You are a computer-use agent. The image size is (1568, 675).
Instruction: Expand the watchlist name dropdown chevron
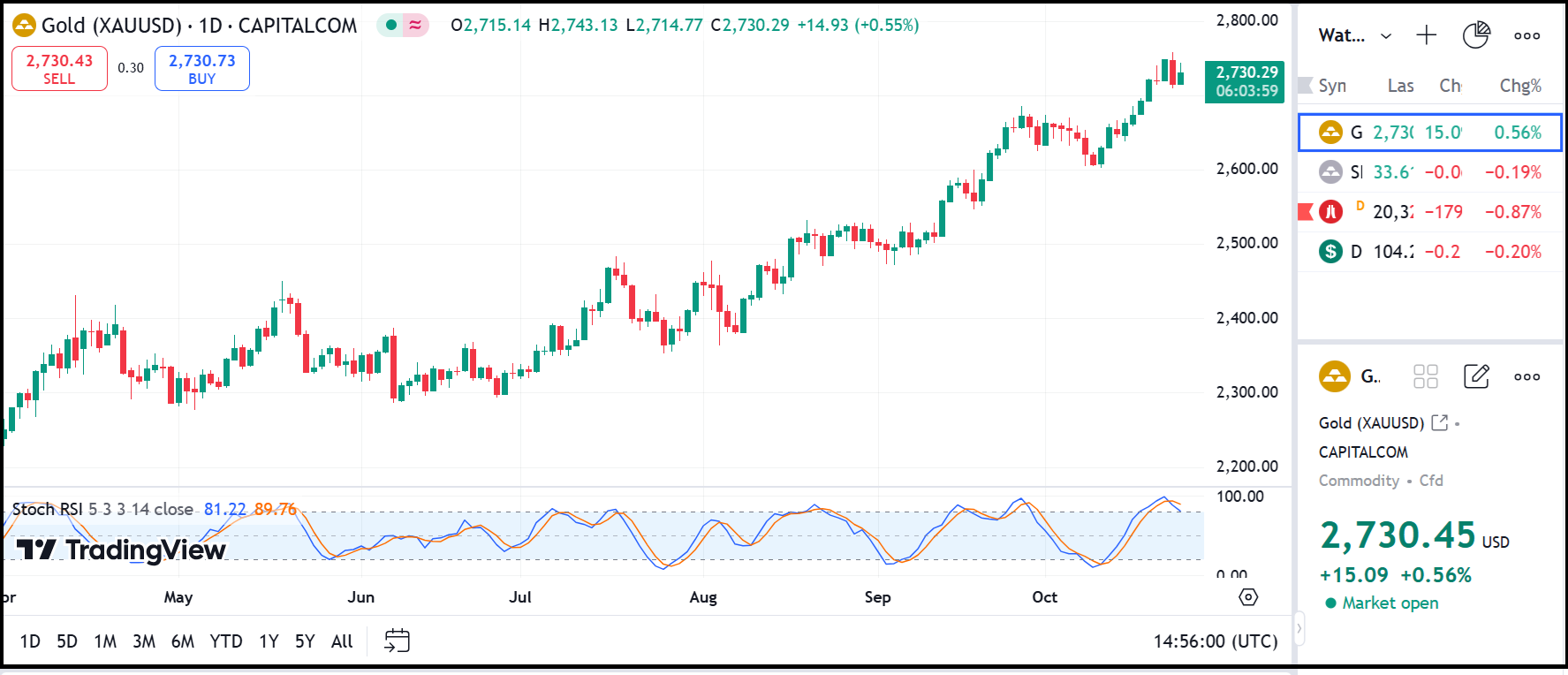point(1386,36)
